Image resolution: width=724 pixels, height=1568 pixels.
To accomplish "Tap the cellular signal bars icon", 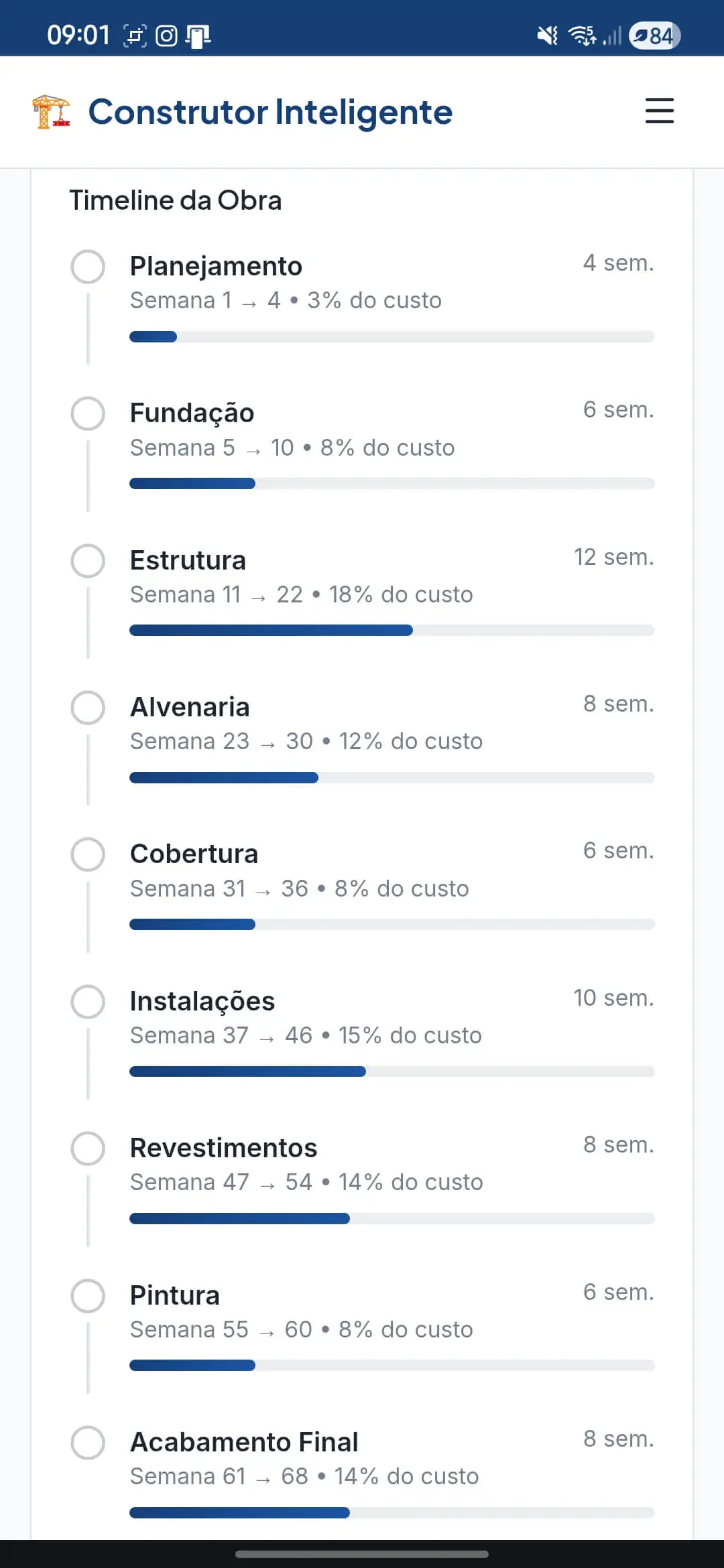I will pos(612,36).
